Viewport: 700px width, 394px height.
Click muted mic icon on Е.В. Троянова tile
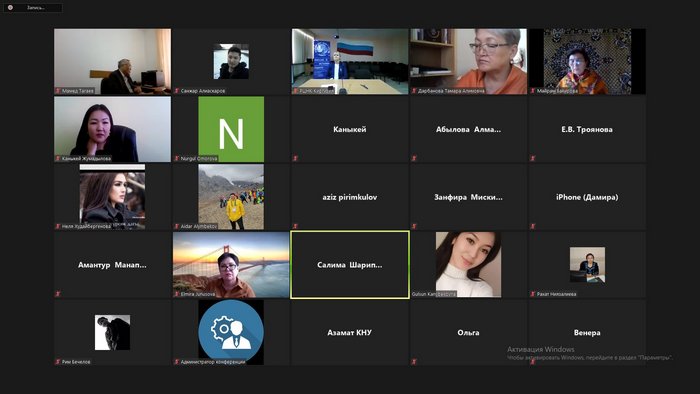(x=533, y=158)
